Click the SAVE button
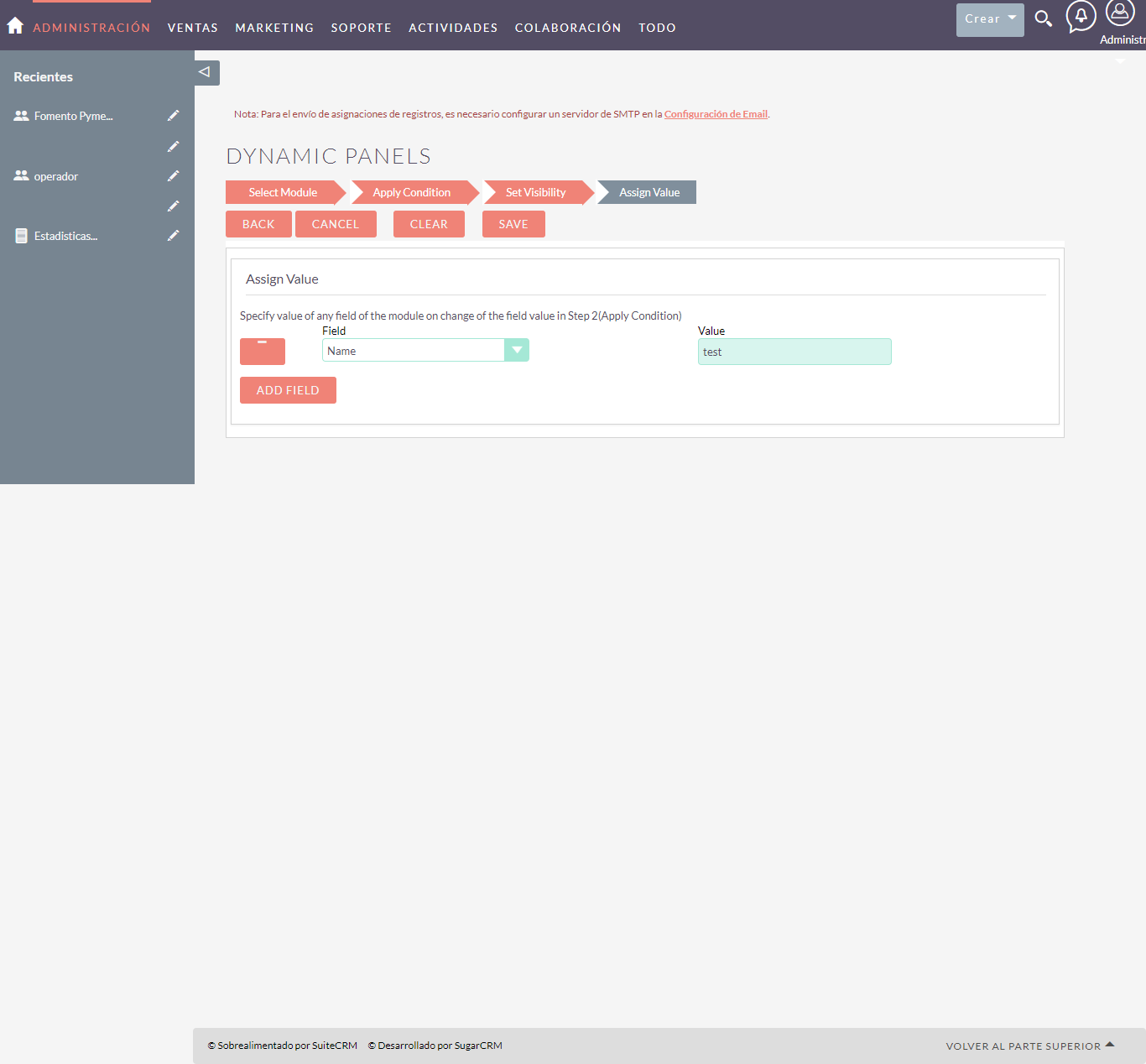The width and height of the screenshot is (1146, 1064). click(513, 224)
